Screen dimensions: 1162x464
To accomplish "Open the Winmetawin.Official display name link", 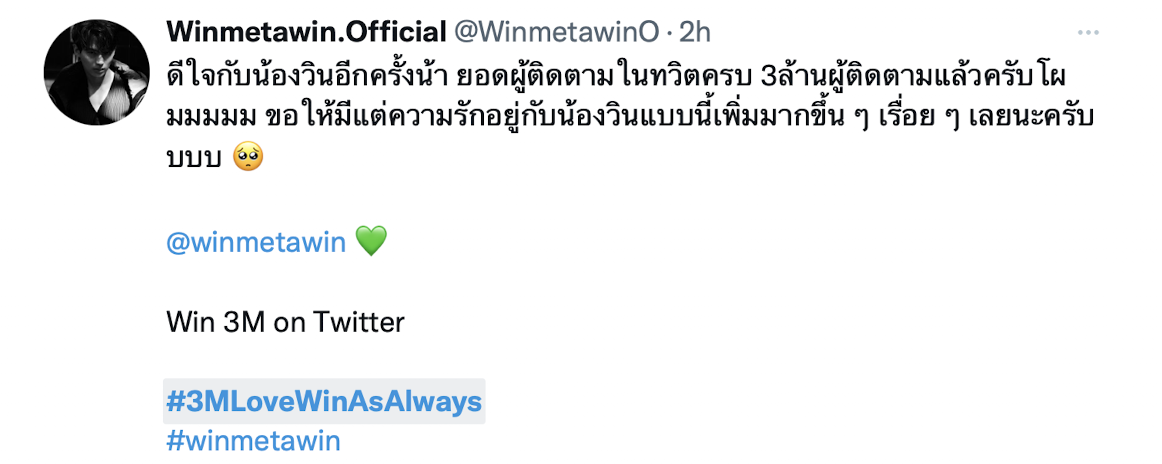I will (305, 33).
